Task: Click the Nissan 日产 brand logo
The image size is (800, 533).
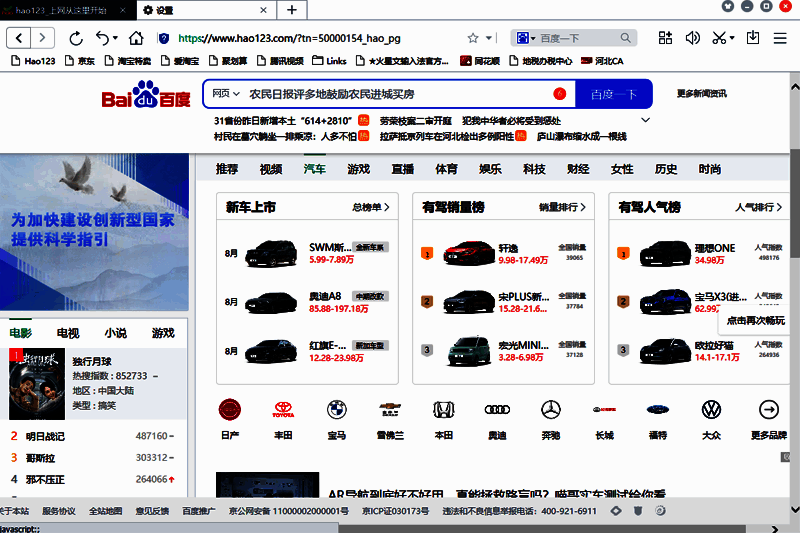Action: click(x=230, y=410)
